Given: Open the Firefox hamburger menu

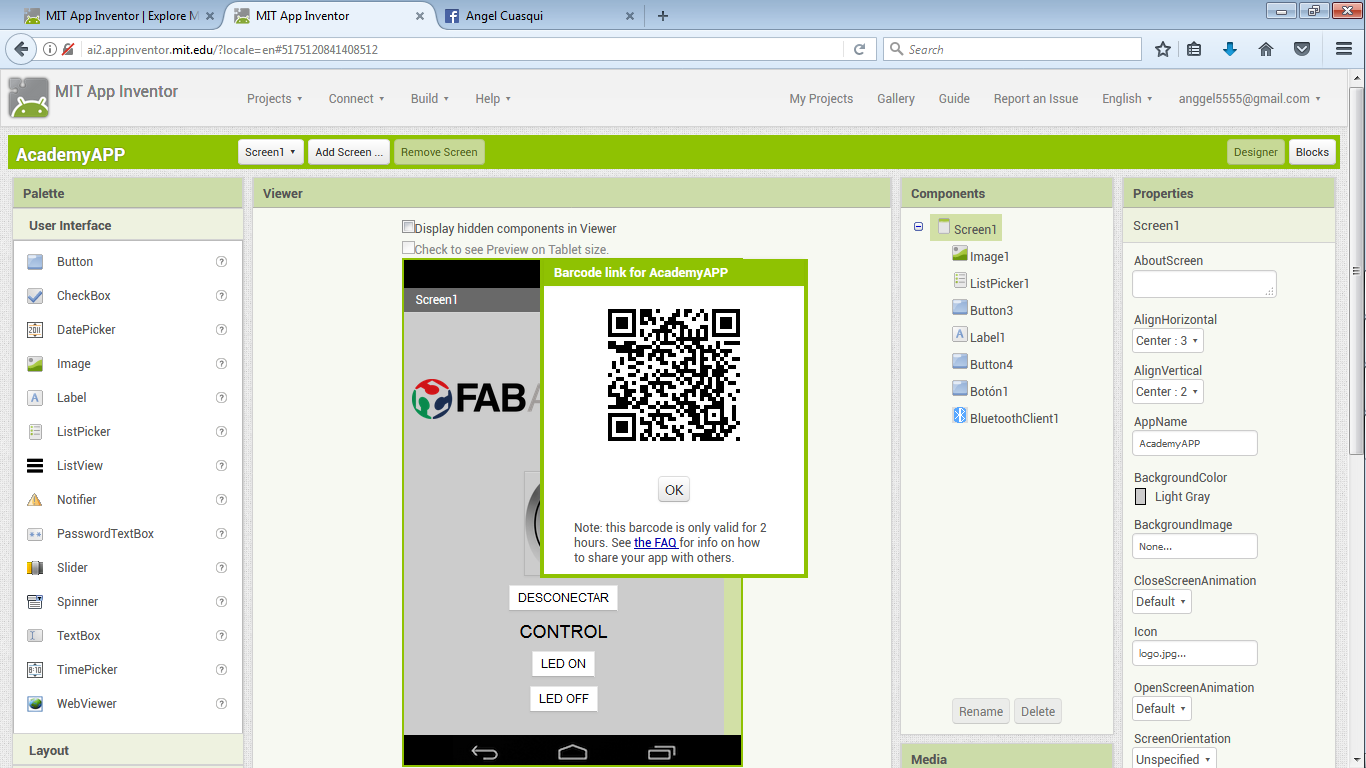Looking at the screenshot, I should pyautogui.click(x=1344, y=49).
